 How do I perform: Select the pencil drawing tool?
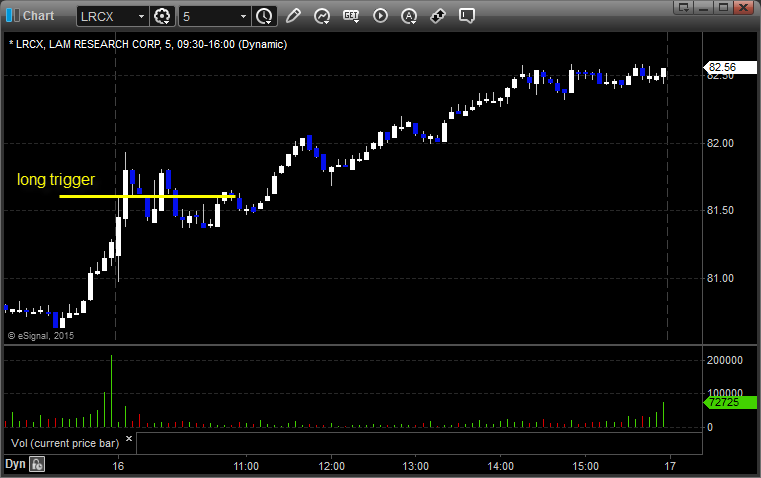tap(293, 16)
